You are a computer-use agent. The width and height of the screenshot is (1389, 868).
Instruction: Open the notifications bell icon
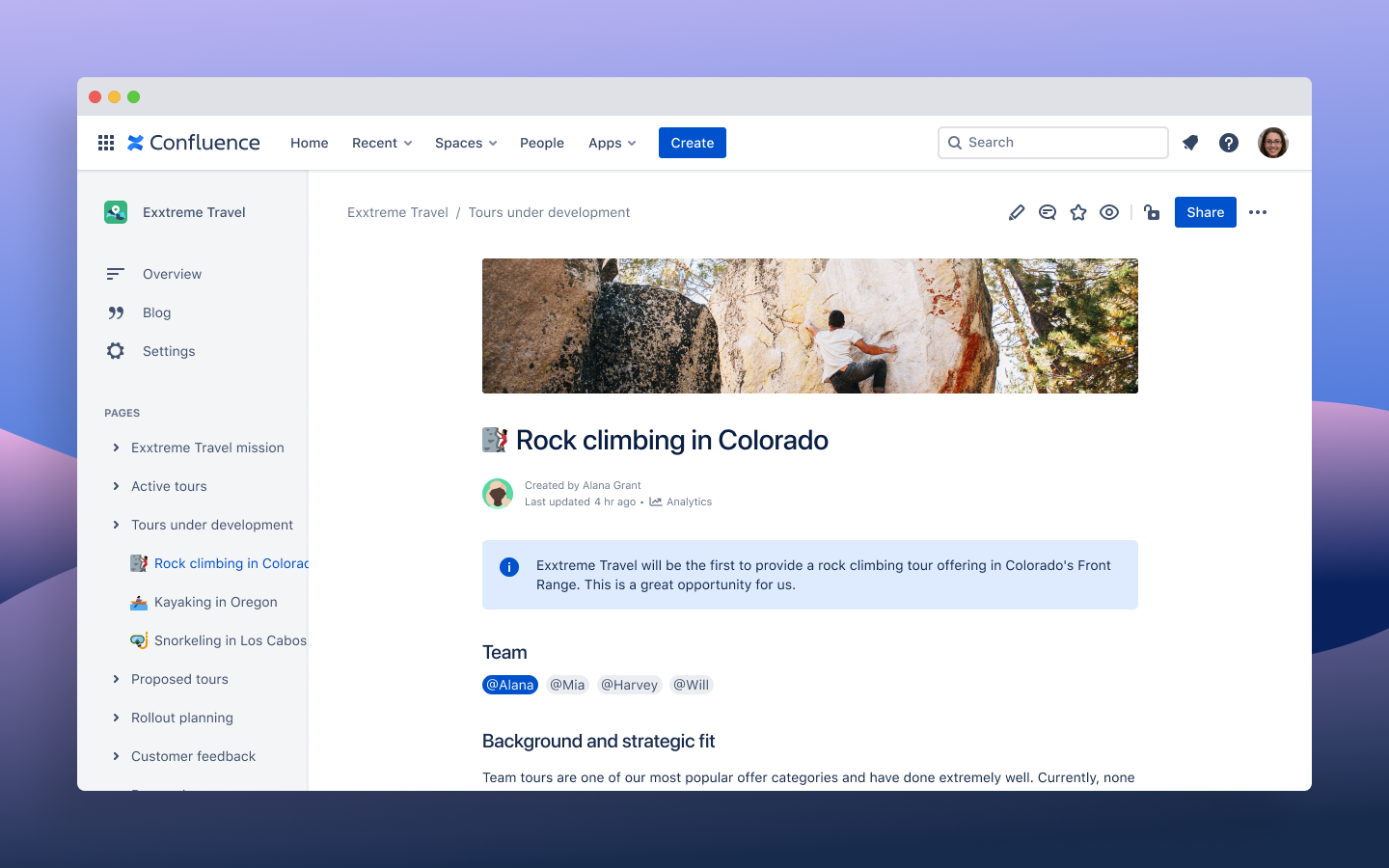[1190, 143]
